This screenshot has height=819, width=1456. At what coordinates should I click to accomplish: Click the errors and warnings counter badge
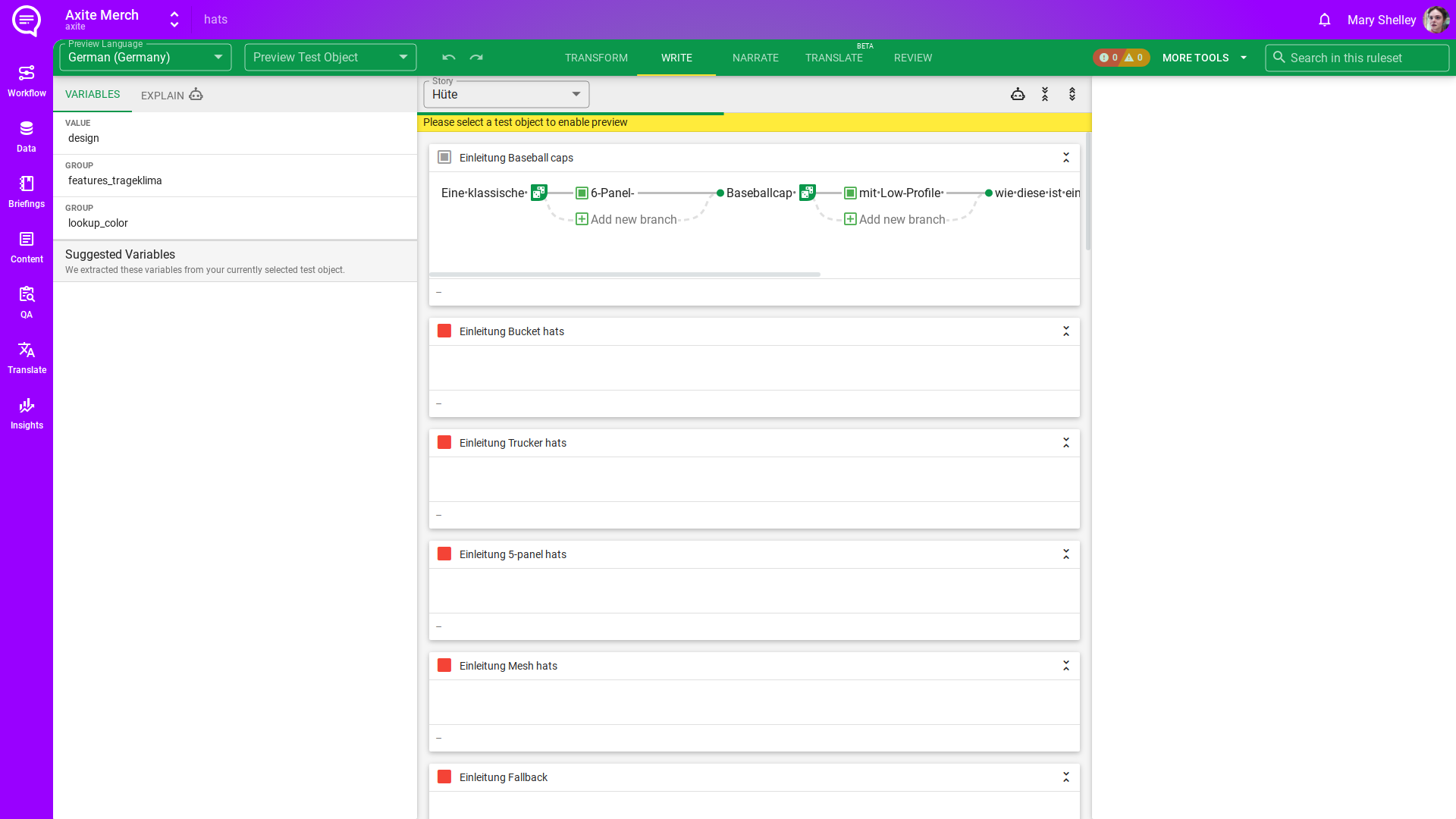[x=1122, y=58]
